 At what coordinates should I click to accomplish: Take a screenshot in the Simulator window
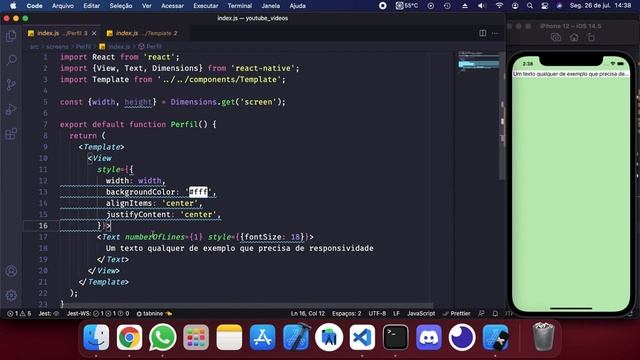click(556, 38)
